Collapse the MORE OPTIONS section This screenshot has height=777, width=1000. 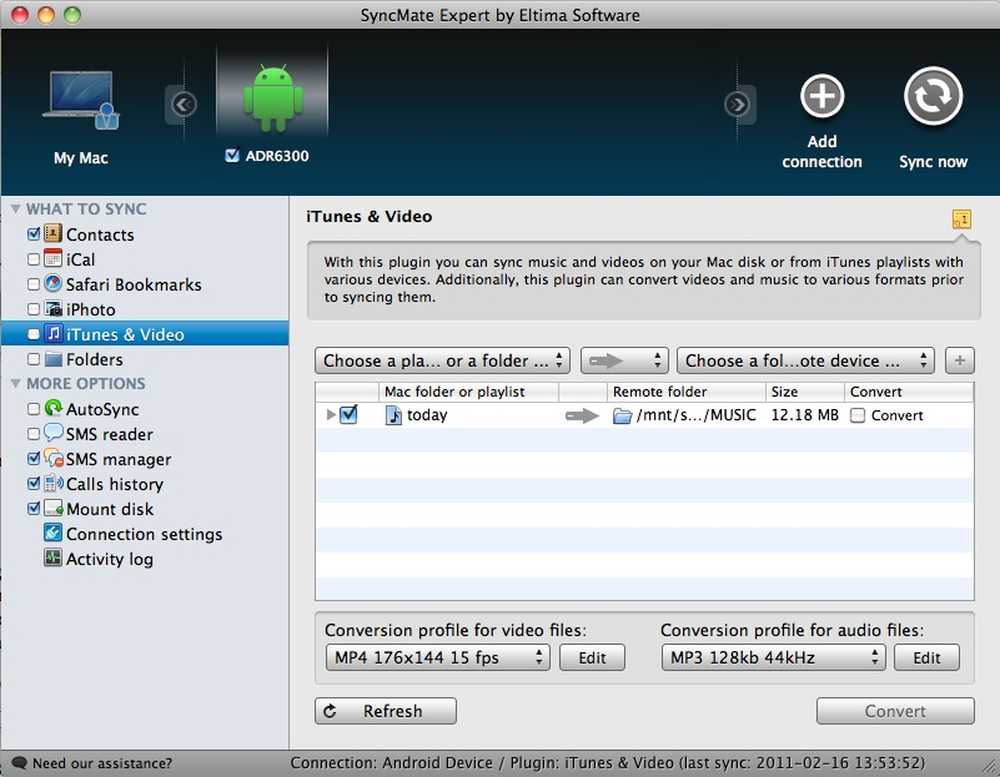16,383
